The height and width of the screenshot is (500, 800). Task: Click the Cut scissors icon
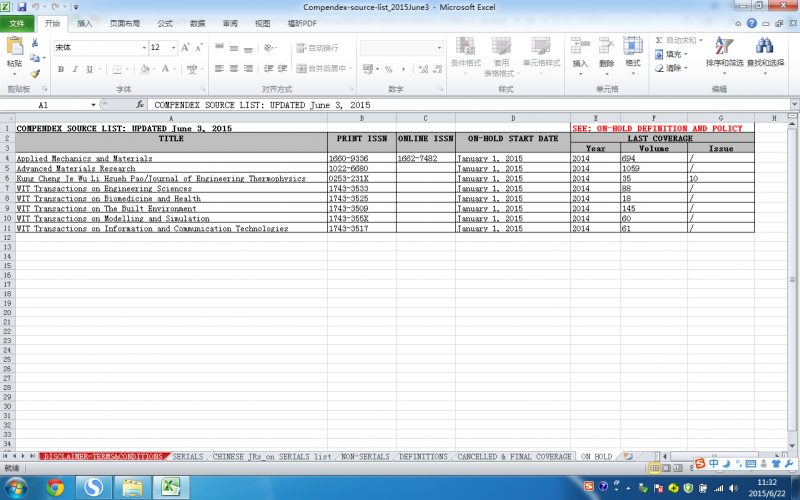tap(35, 43)
